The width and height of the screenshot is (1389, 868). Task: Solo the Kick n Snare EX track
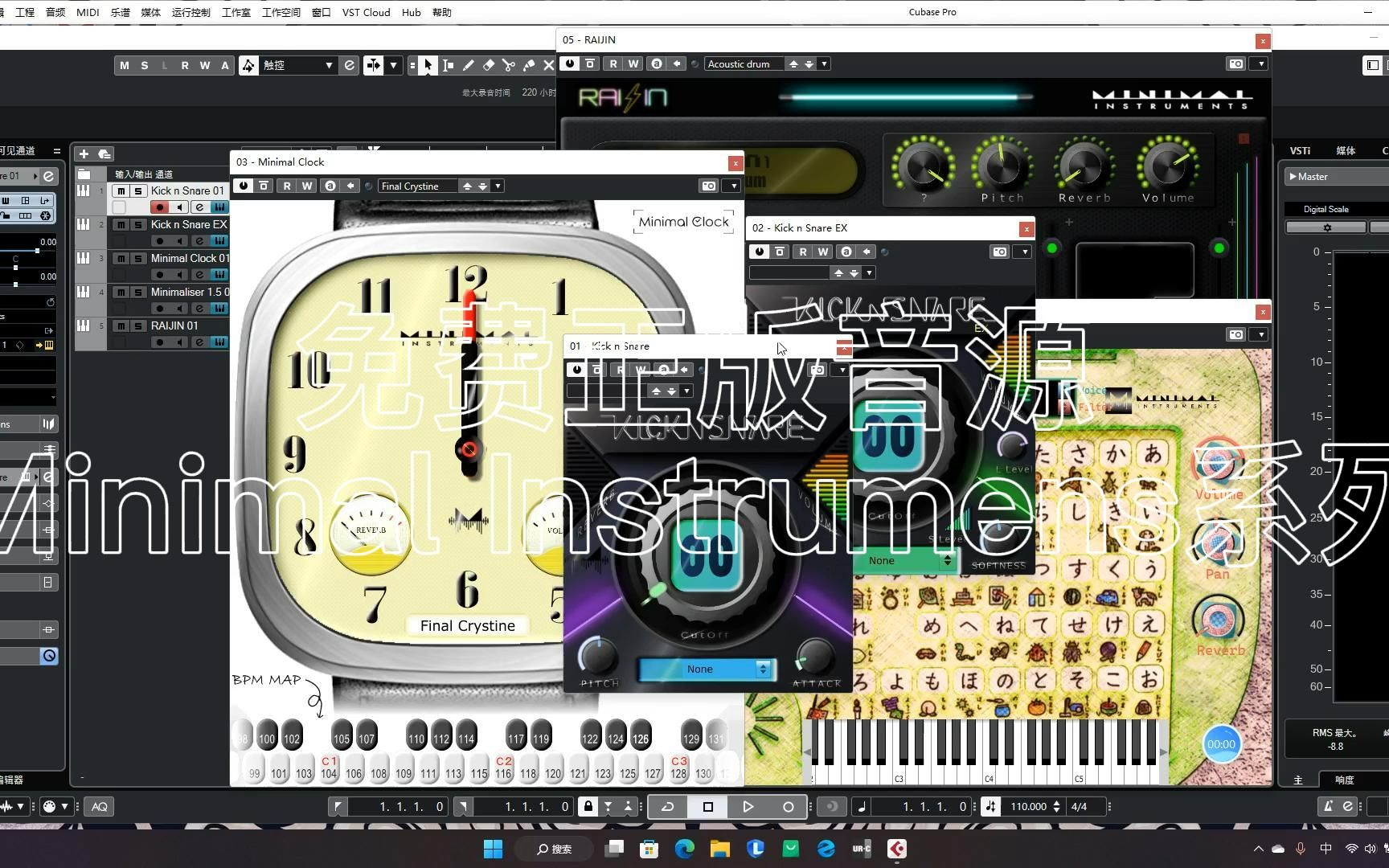[138, 224]
